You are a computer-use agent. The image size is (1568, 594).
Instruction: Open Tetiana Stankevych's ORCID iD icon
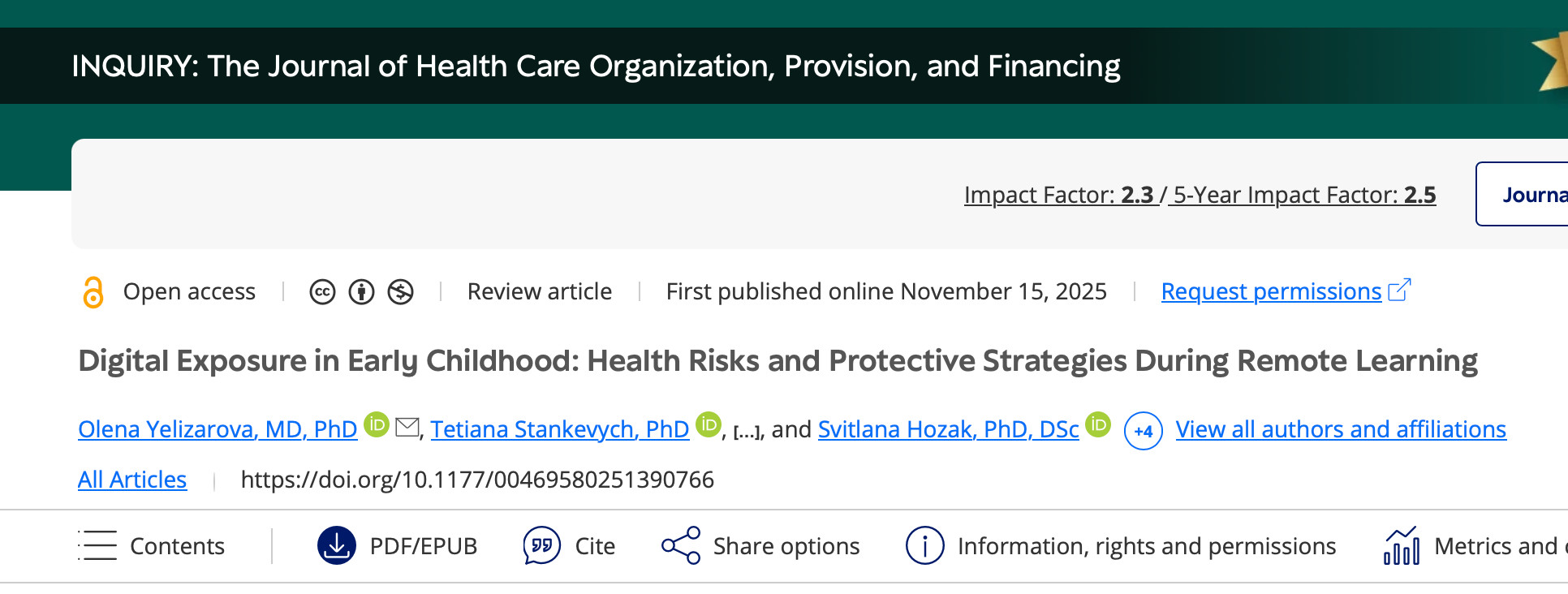click(708, 424)
